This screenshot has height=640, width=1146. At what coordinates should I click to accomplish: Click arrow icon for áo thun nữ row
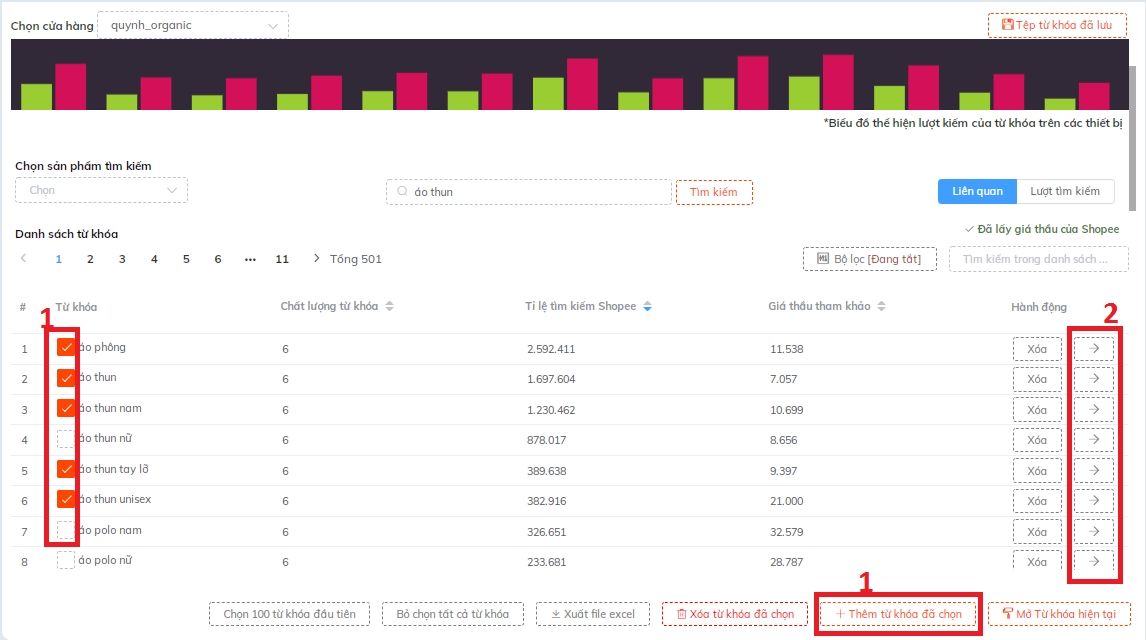tap(1094, 440)
